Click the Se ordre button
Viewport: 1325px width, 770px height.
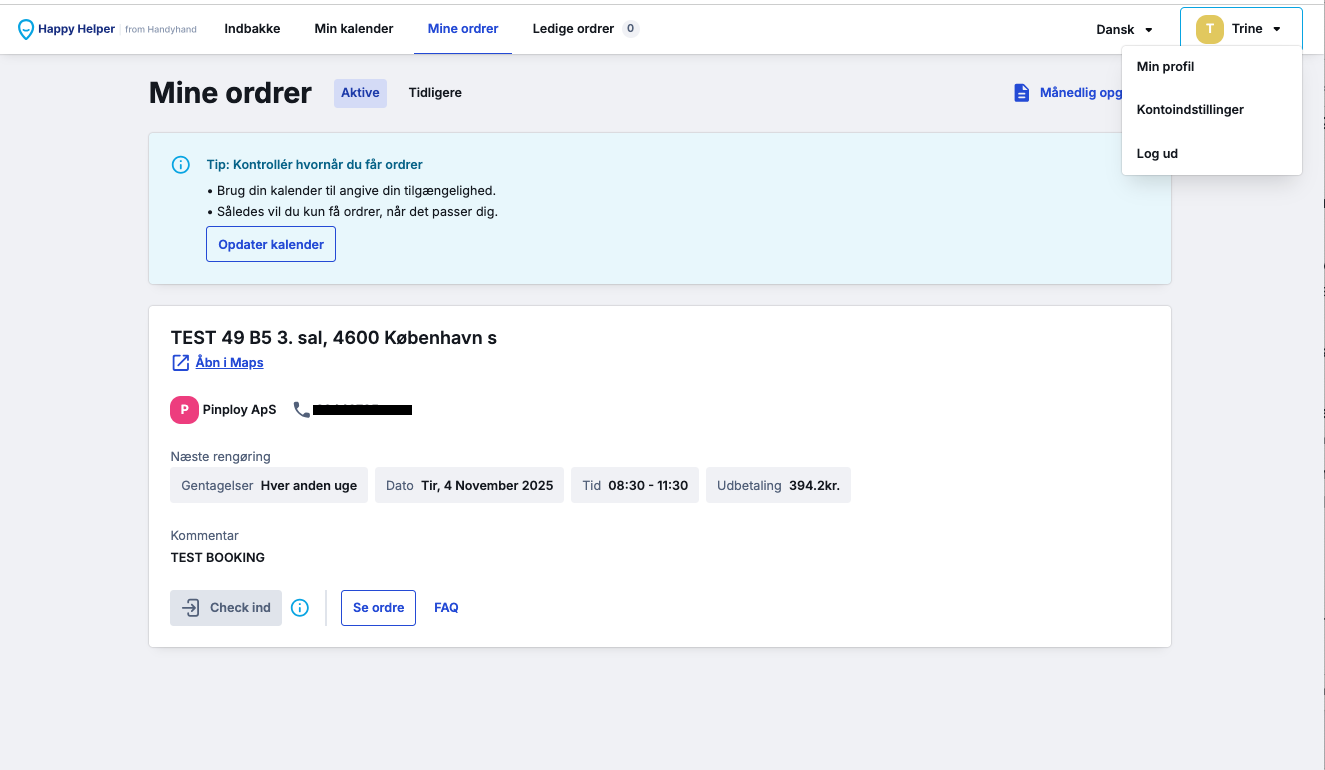[x=378, y=608]
